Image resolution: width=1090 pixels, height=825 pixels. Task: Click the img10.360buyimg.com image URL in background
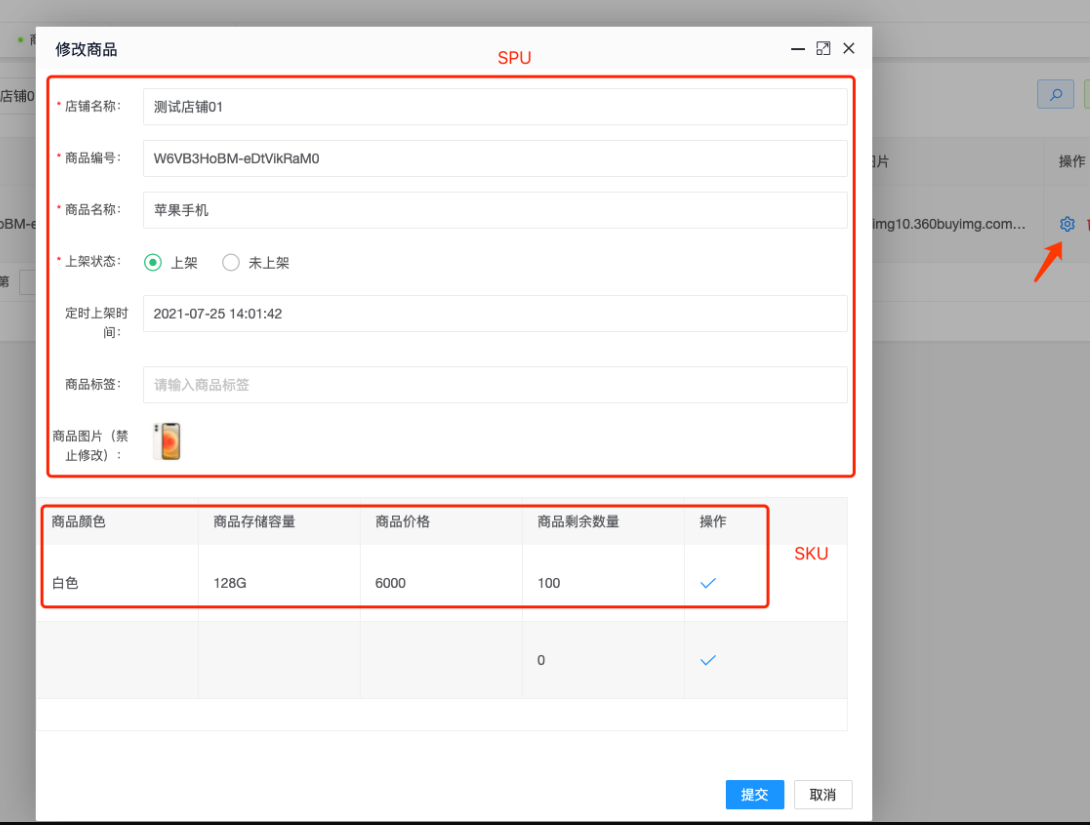pyautogui.click(x=949, y=224)
